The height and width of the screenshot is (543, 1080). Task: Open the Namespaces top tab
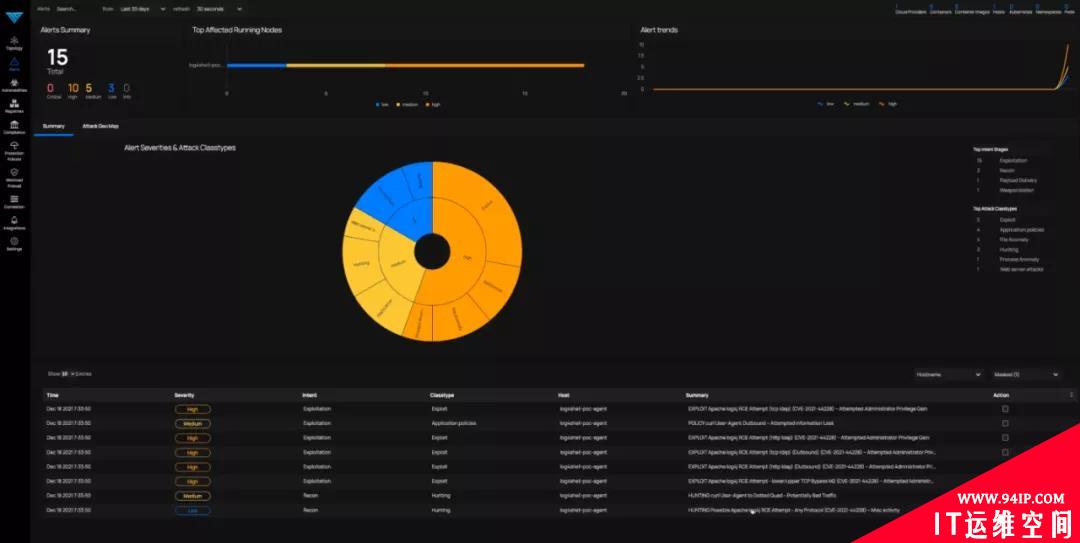click(1048, 10)
